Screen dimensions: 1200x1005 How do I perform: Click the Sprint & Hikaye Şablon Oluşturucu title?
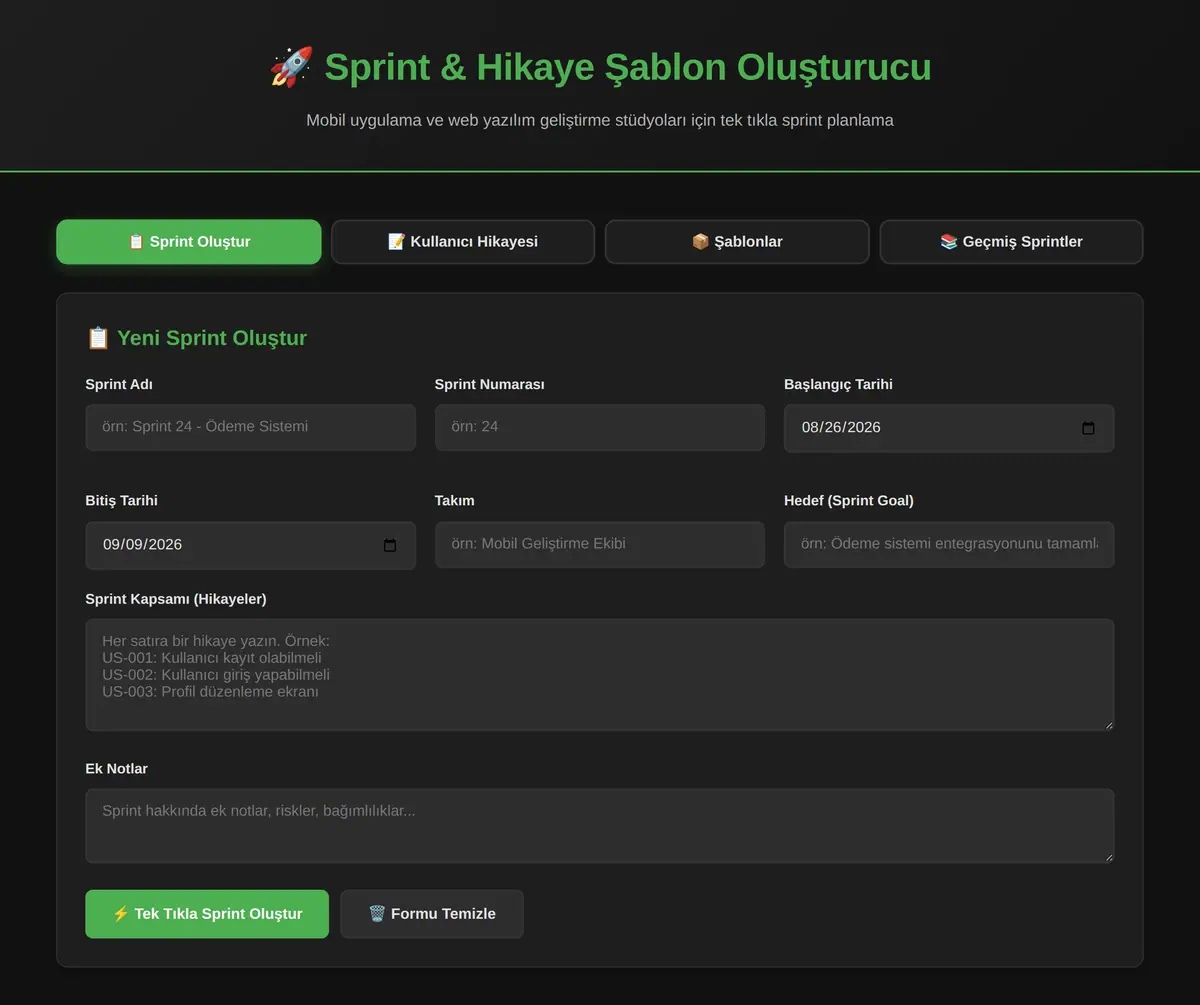pos(628,67)
